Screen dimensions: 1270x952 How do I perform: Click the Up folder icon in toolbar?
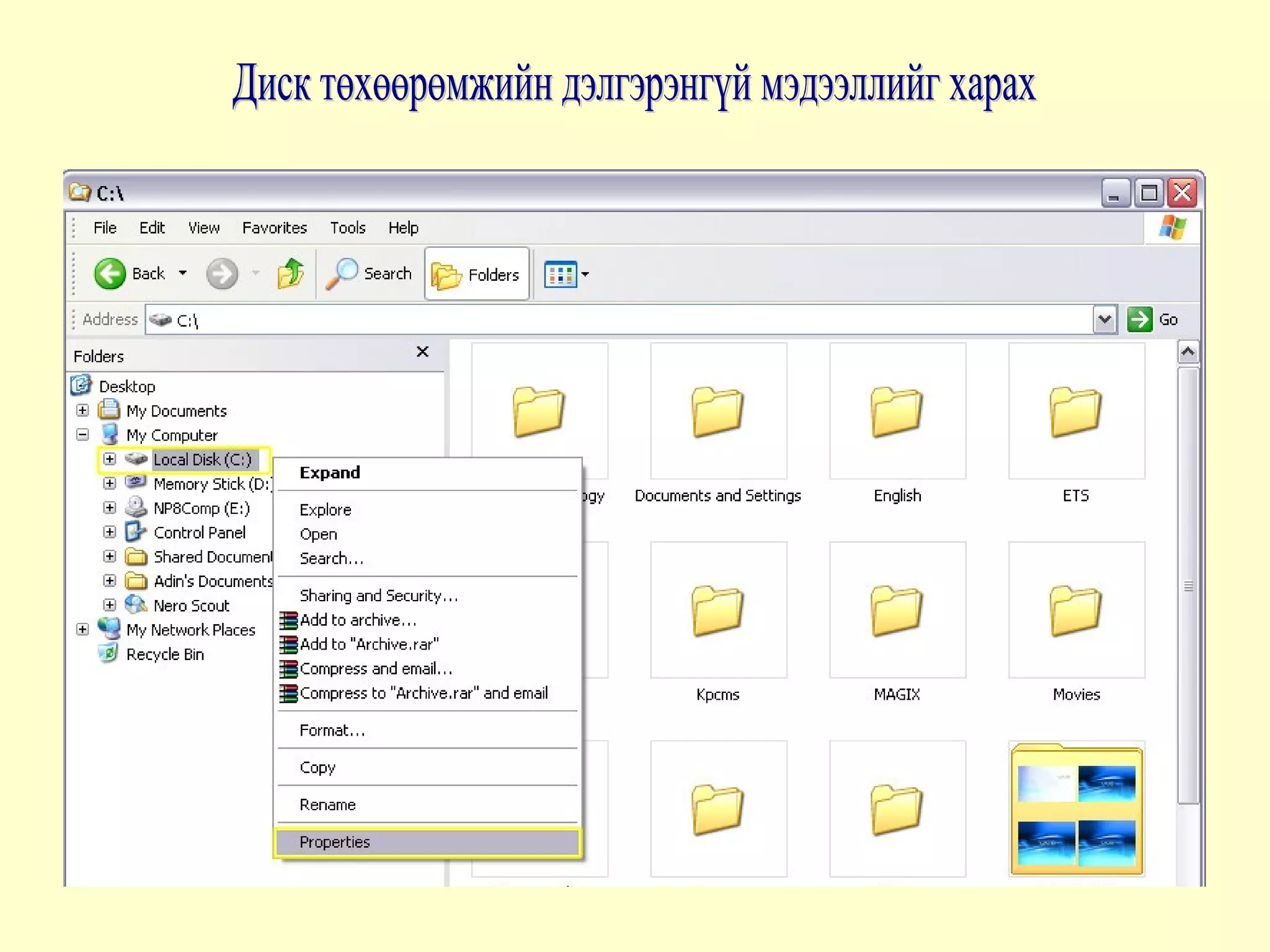(290, 273)
